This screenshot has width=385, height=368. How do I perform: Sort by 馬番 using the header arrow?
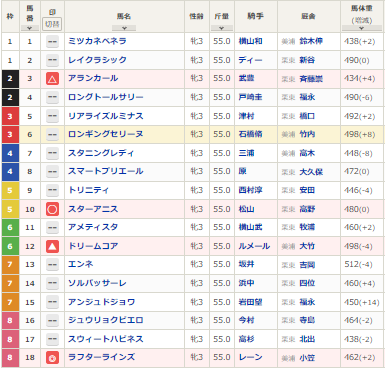point(30,28)
